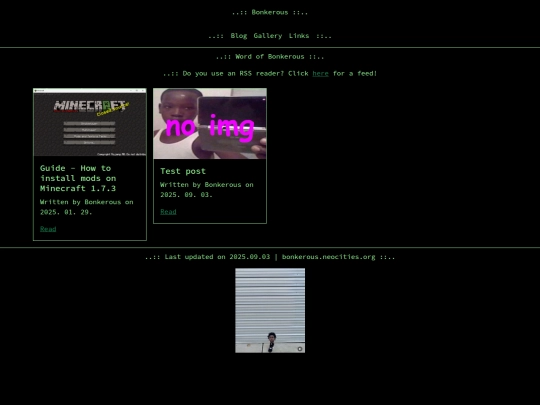Click the 'Last updated on 2025.09.03' footer text
The image size is (540, 405).
click(217, 257)
